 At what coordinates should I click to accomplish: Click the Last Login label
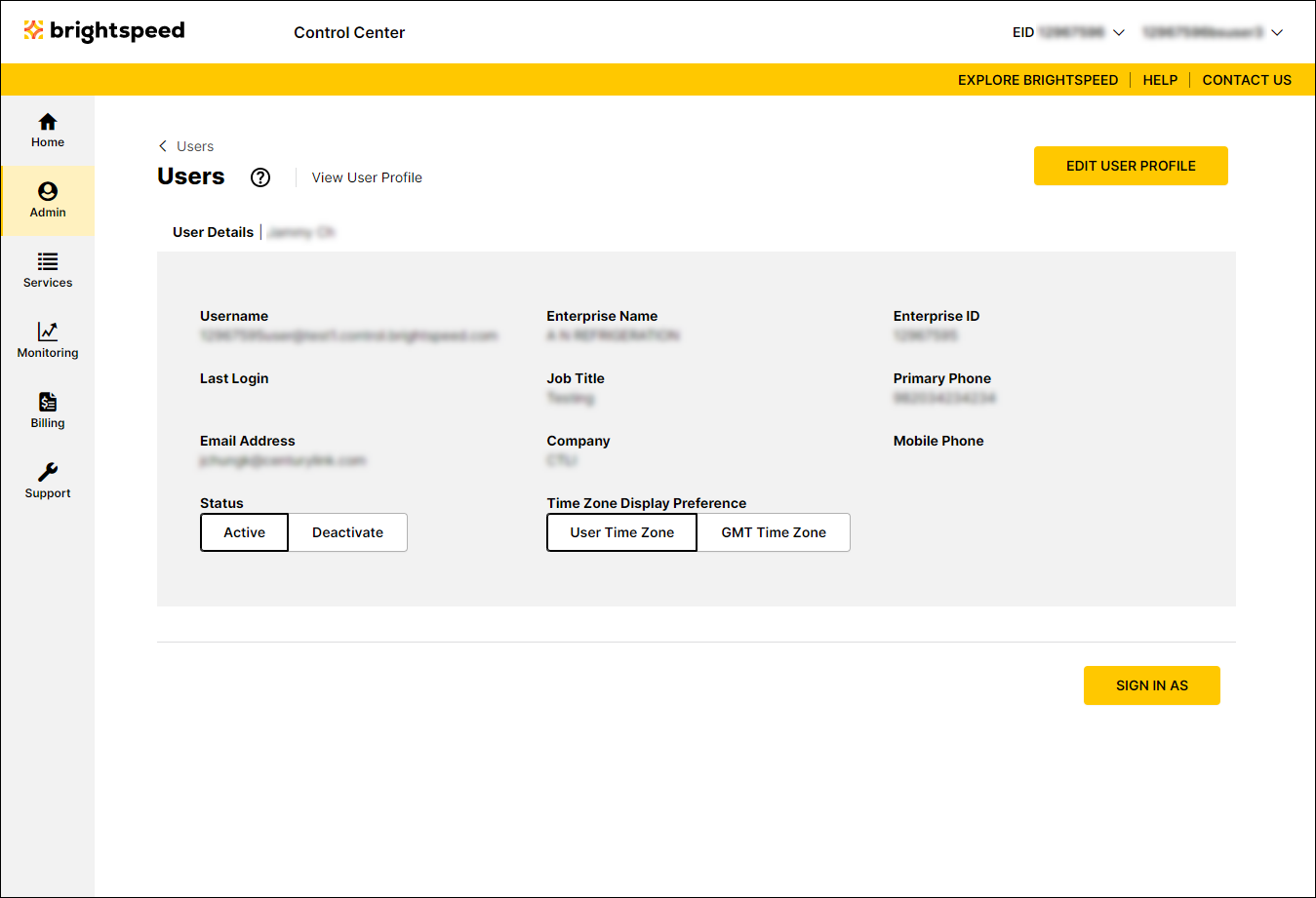[x=234, y=378]
